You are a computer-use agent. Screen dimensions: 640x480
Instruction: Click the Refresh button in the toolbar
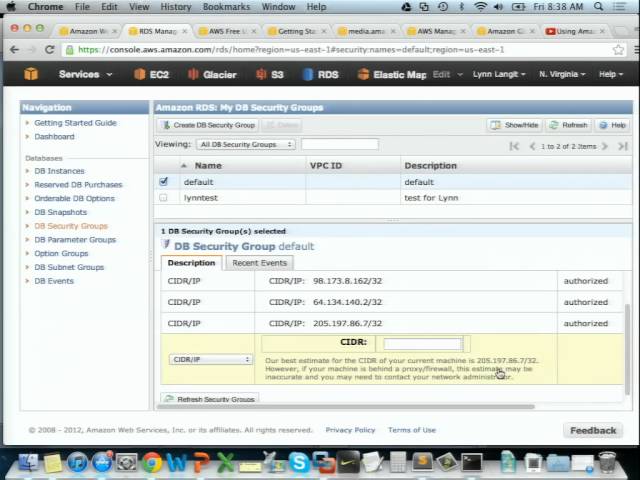(568, 125)
